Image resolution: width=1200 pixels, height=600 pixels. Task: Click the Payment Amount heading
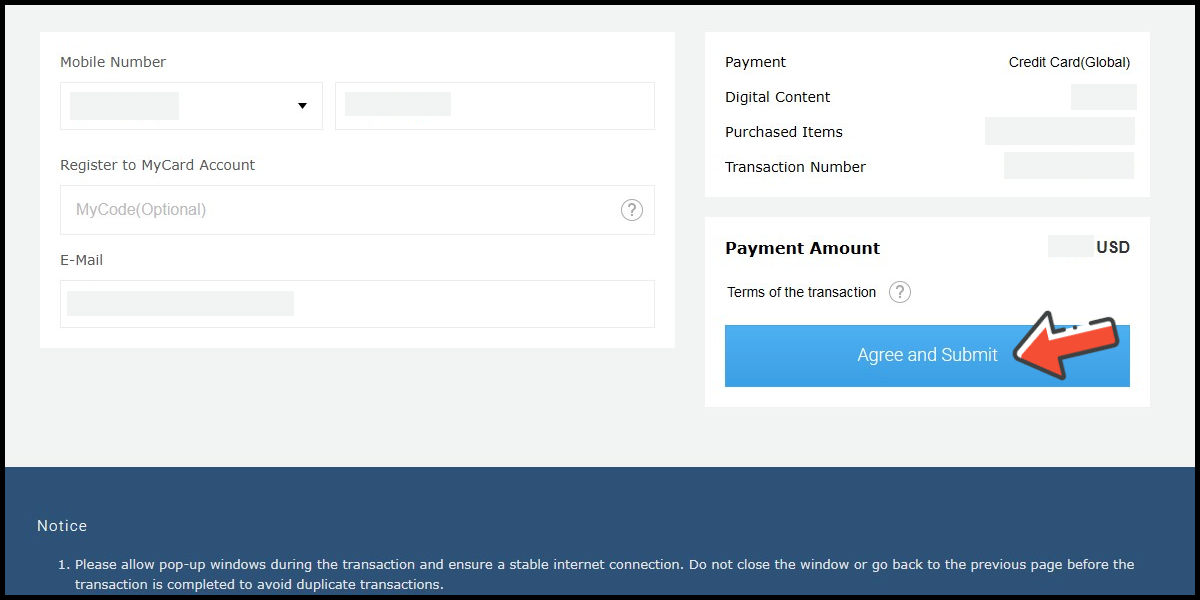click(x=802, y=248)
